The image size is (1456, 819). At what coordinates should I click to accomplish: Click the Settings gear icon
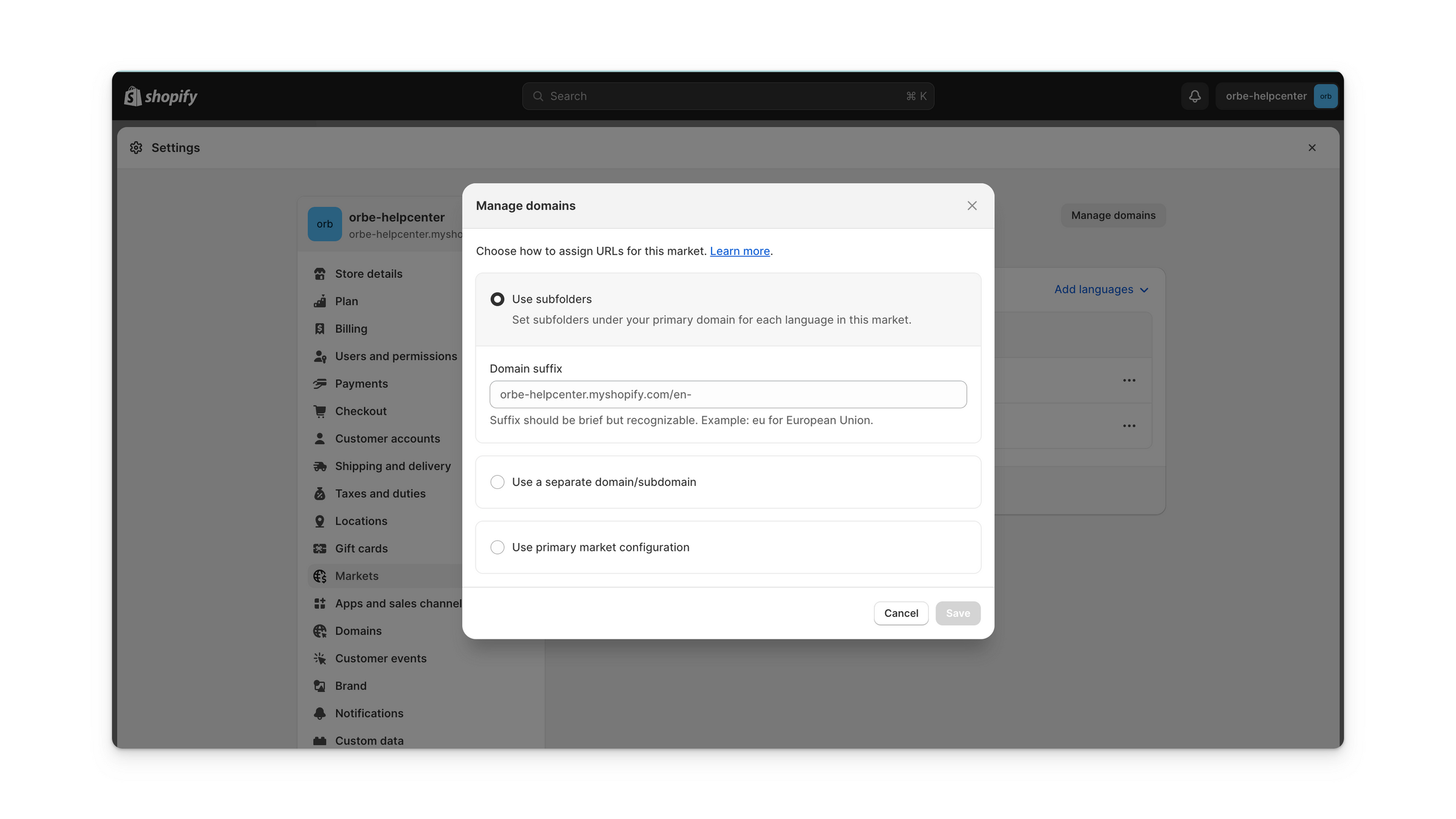(136, 147)
